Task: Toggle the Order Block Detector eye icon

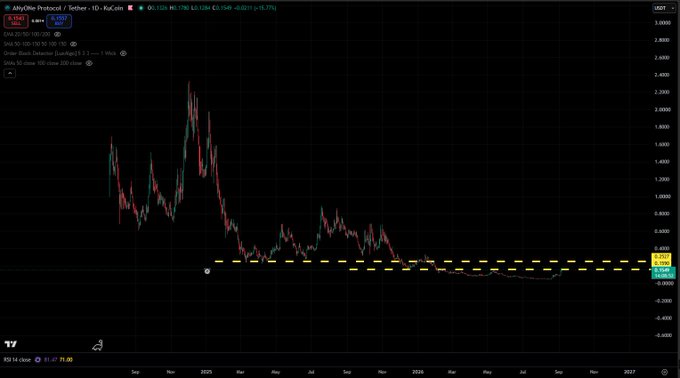Action: [123, 53]
